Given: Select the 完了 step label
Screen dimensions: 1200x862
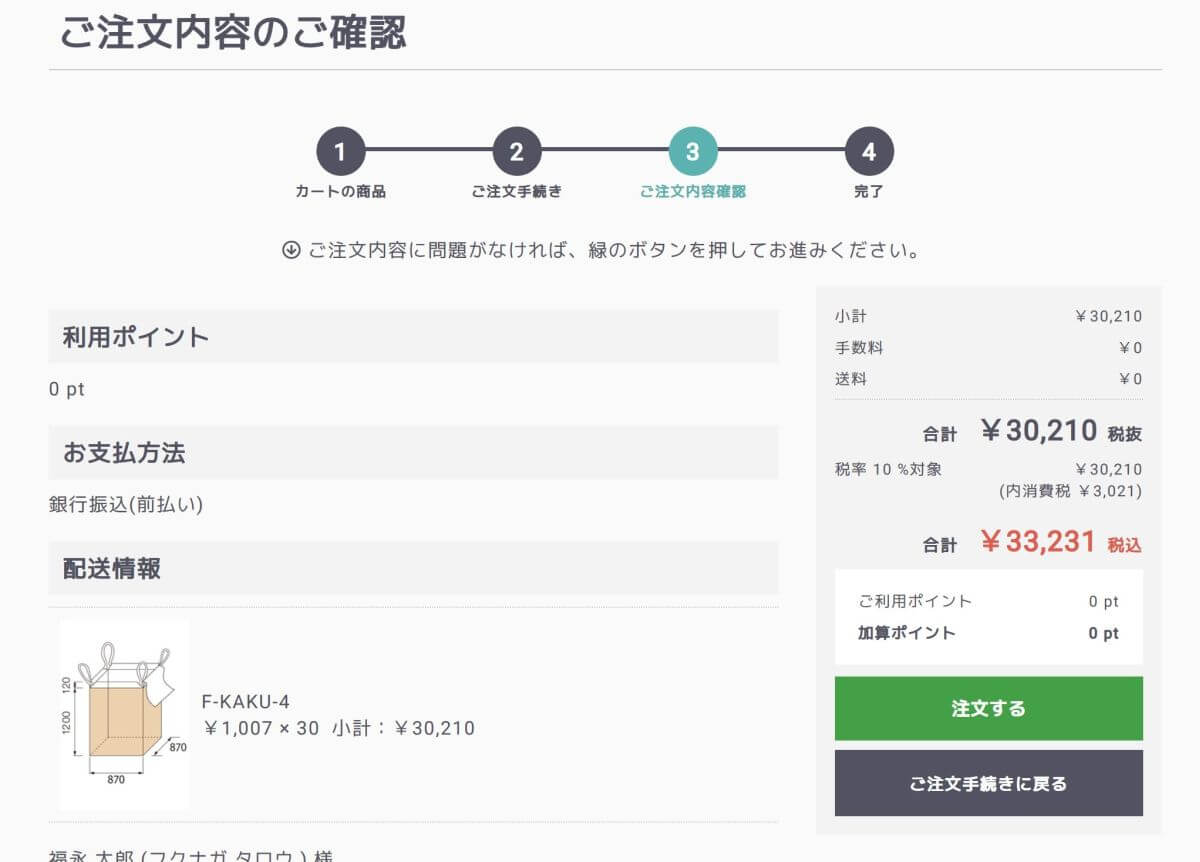Looking at the screenshot, I should 869,191.
